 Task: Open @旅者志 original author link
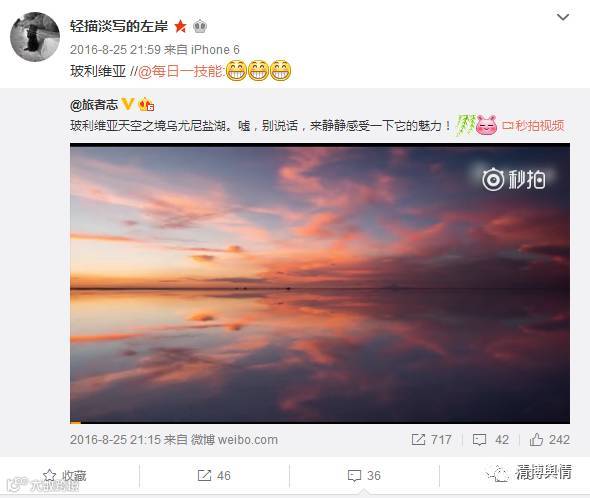[94, 105]
